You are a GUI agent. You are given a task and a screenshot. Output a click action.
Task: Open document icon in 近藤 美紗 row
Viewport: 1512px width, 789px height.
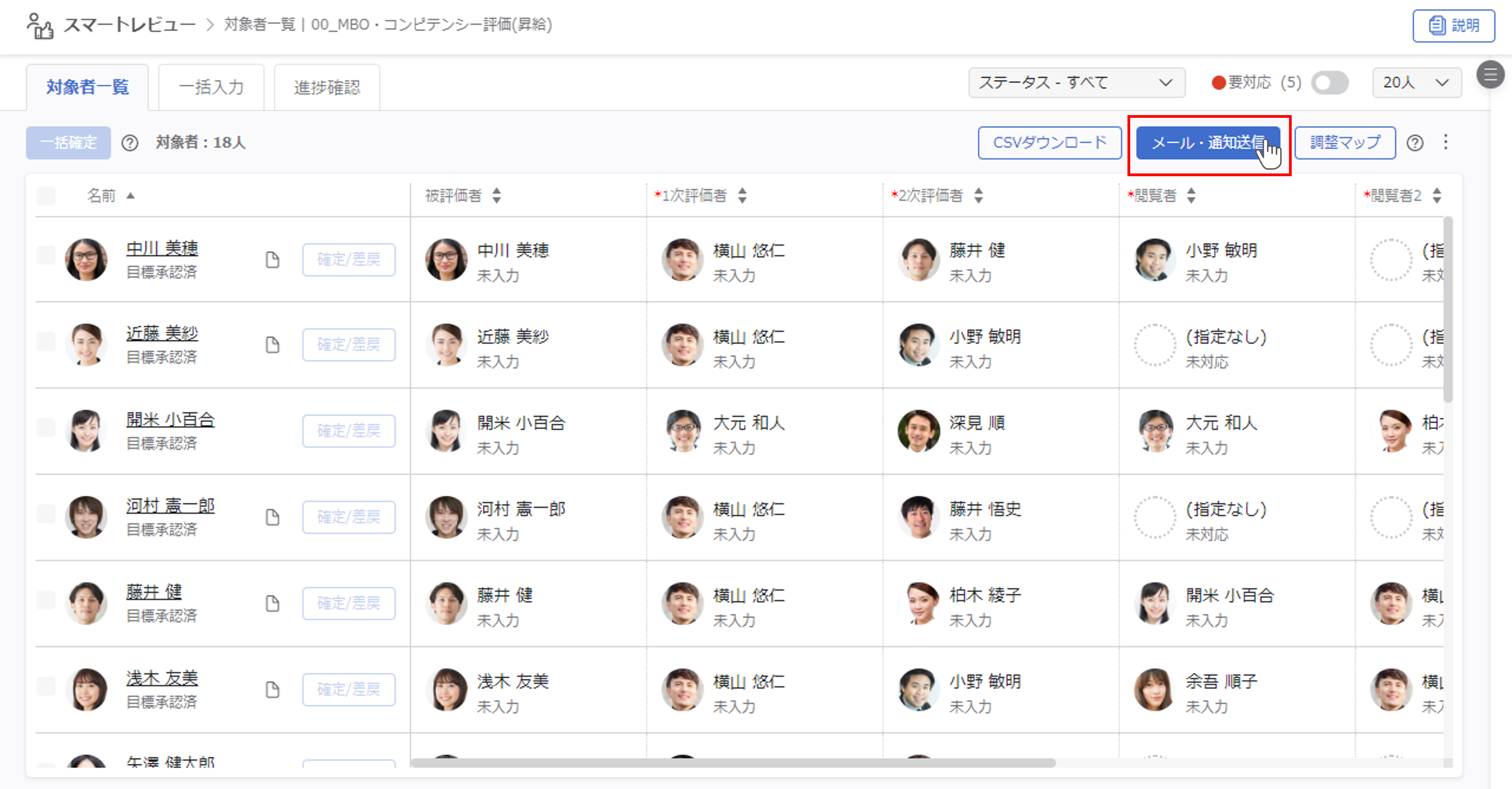[x=273, y=345]
